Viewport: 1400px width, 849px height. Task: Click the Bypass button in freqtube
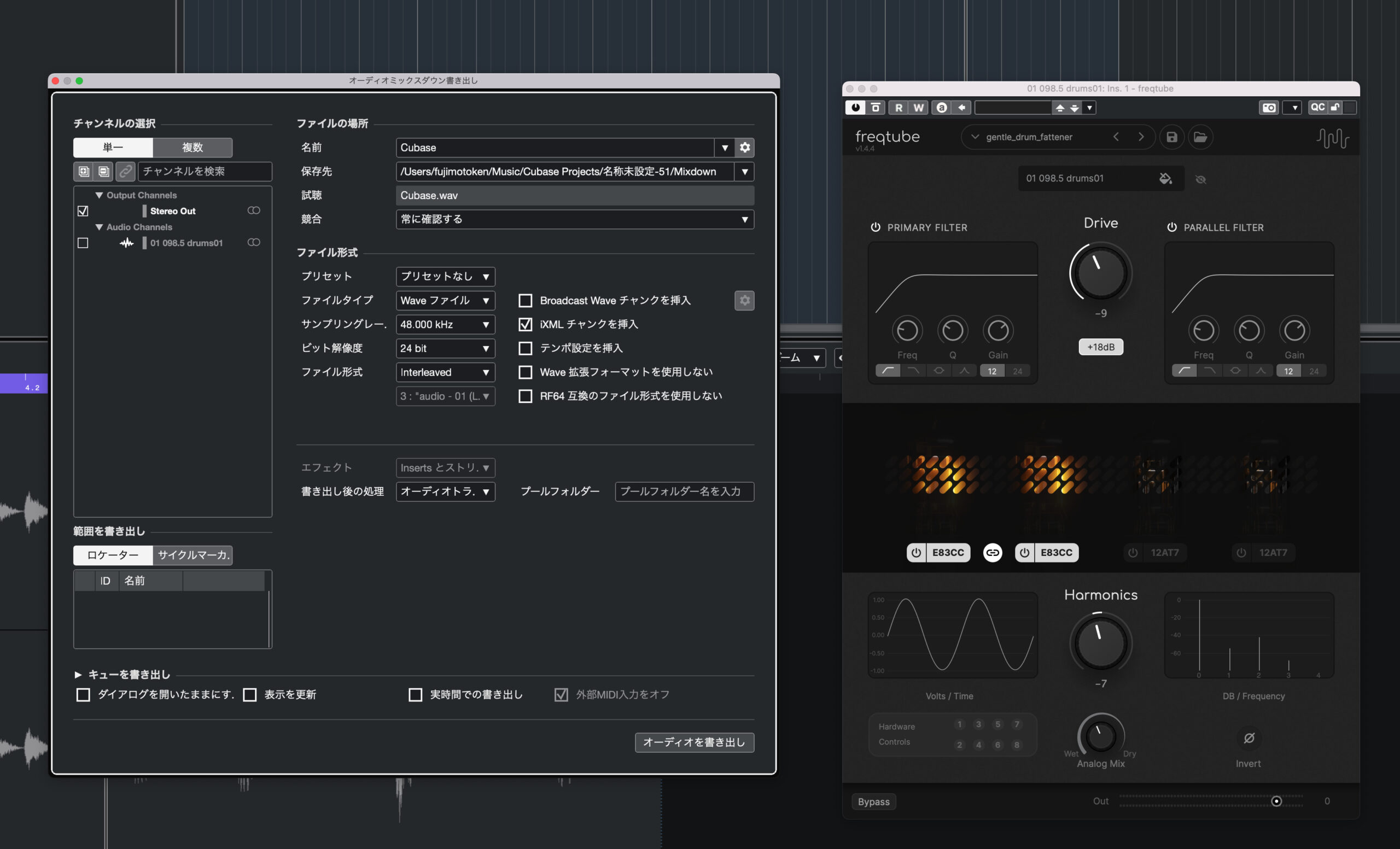tap(873, 801)
